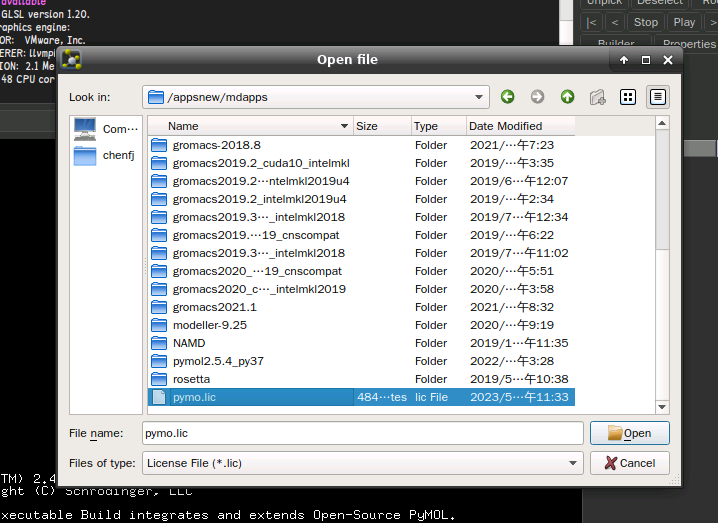
Task: Click Stop in the PyMOL window
Action: click(x=646, y=22)
